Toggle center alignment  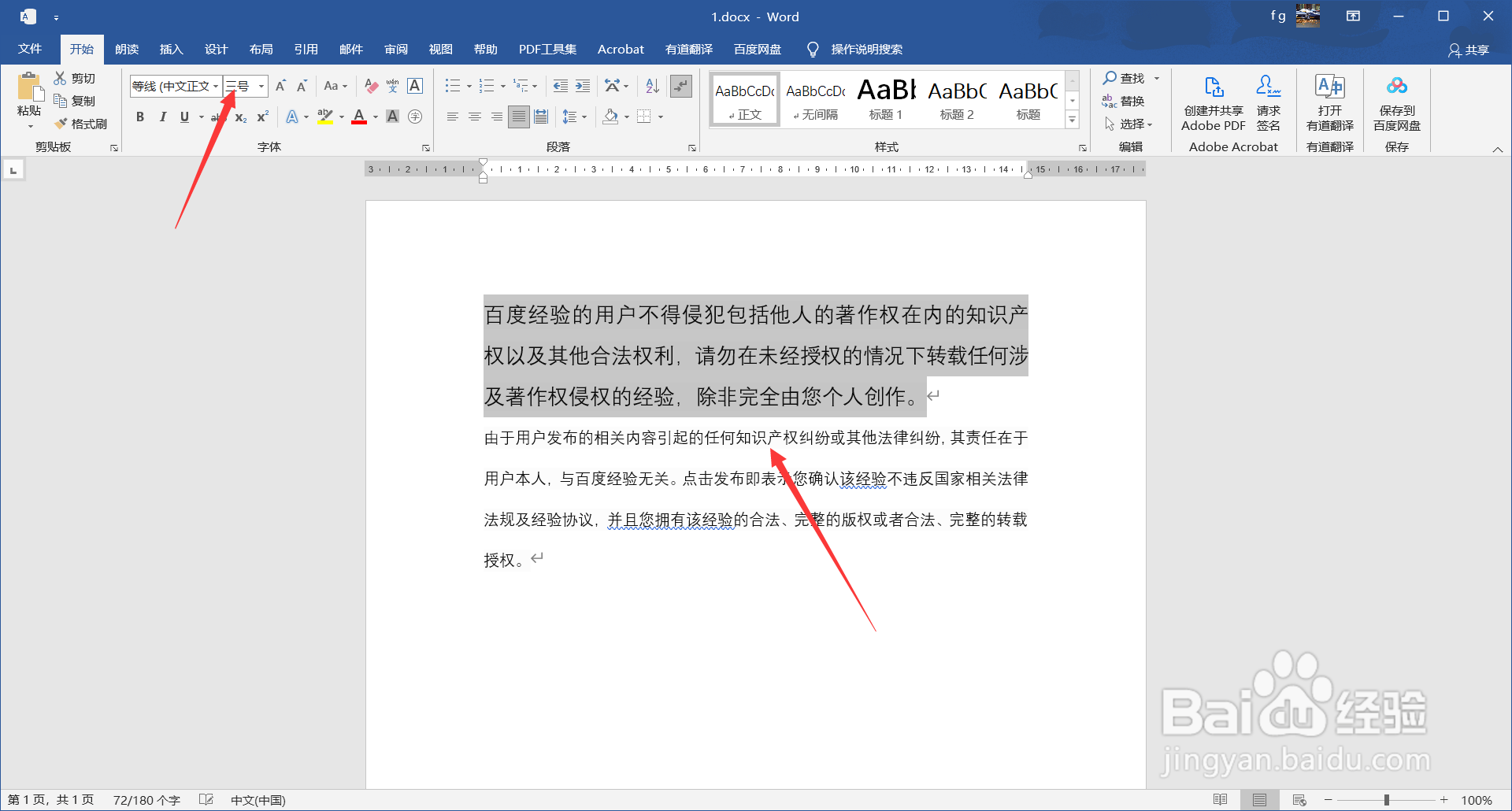474,117
